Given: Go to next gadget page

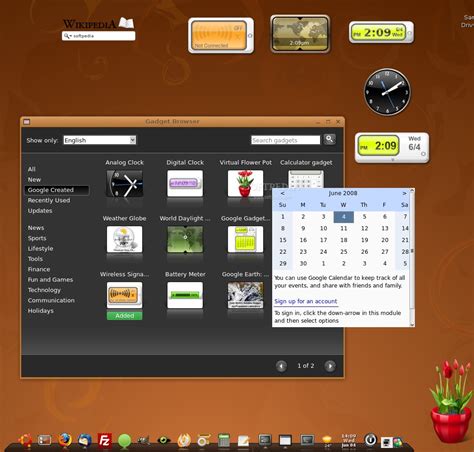Looking at the screenshot, I should (x=330, y=366).
